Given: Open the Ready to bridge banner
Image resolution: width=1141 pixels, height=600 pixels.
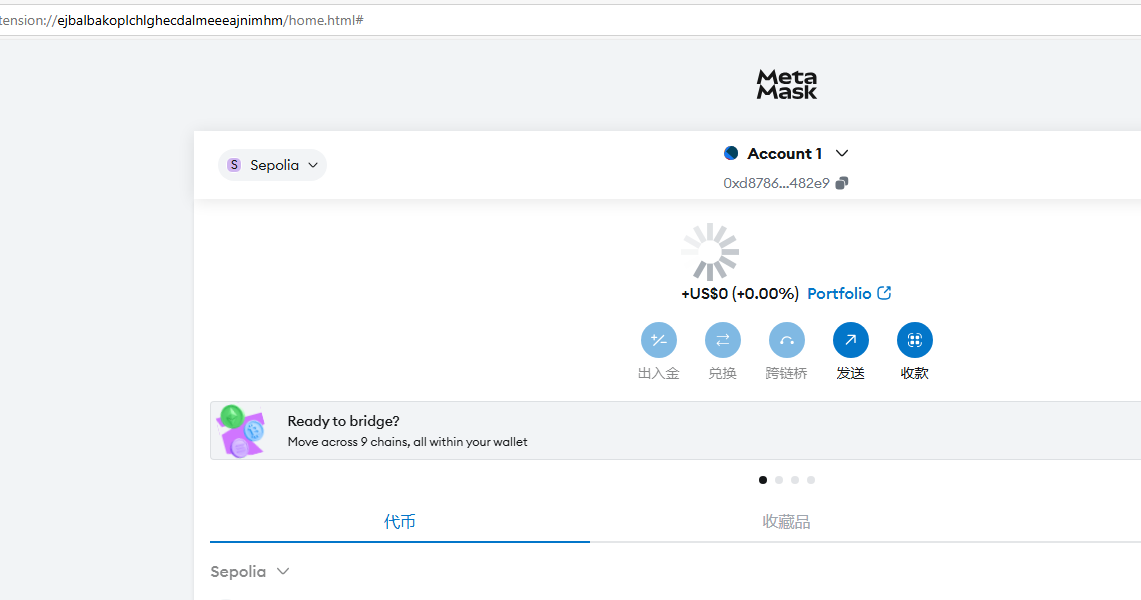Looking at the screenshot, I should [x=675, y=431].
